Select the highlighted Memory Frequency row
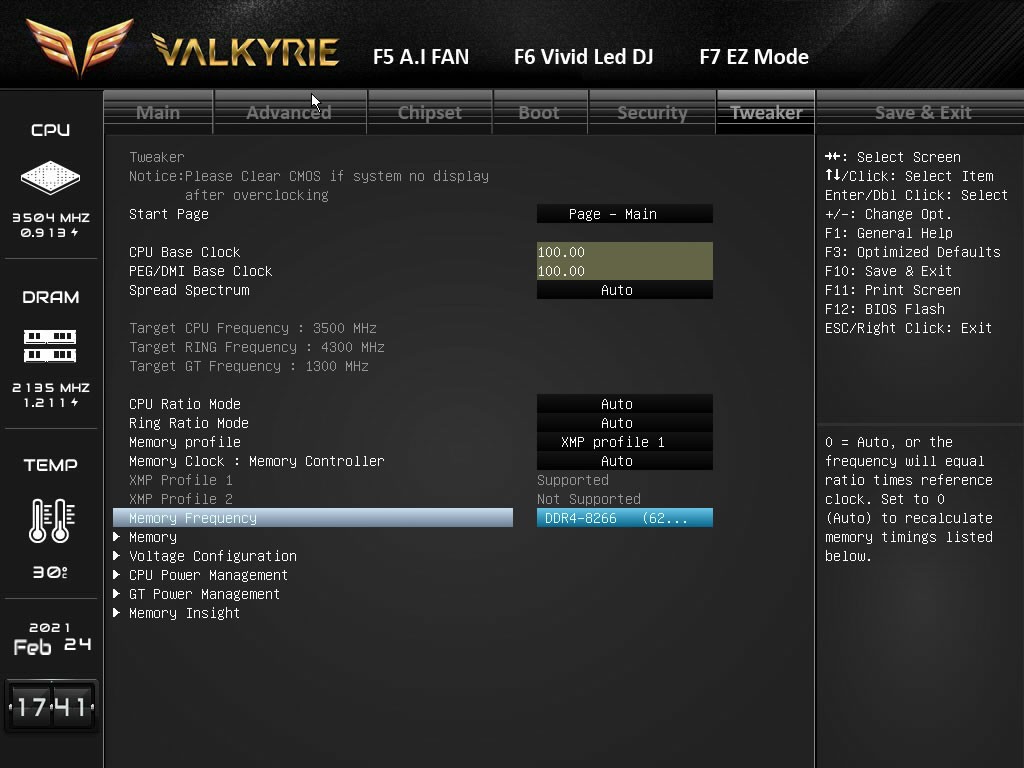The width and height of the screenshot is (1024, 768). (313, 518)
